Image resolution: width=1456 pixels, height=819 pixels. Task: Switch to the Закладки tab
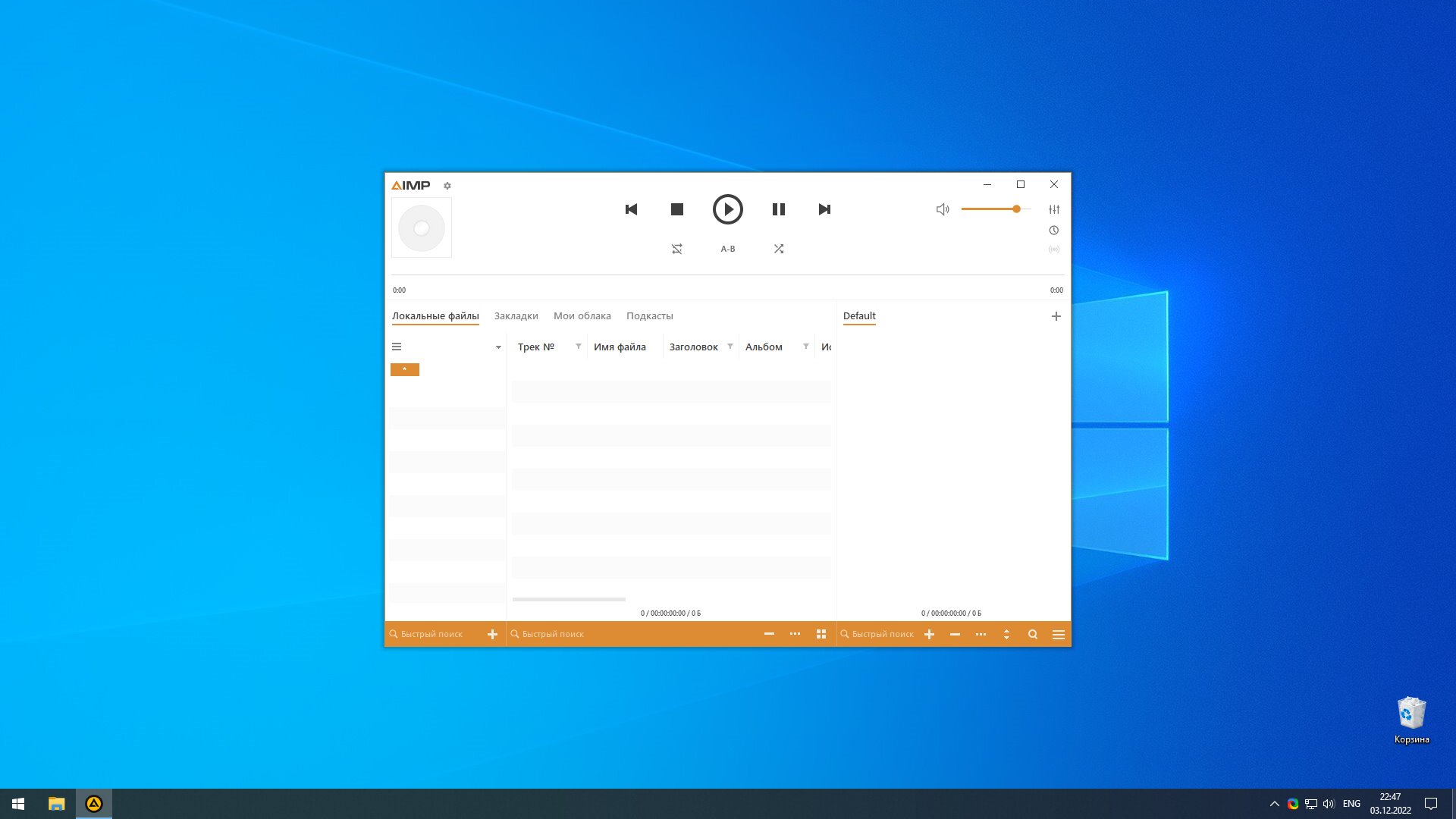[x=516, y=316]
